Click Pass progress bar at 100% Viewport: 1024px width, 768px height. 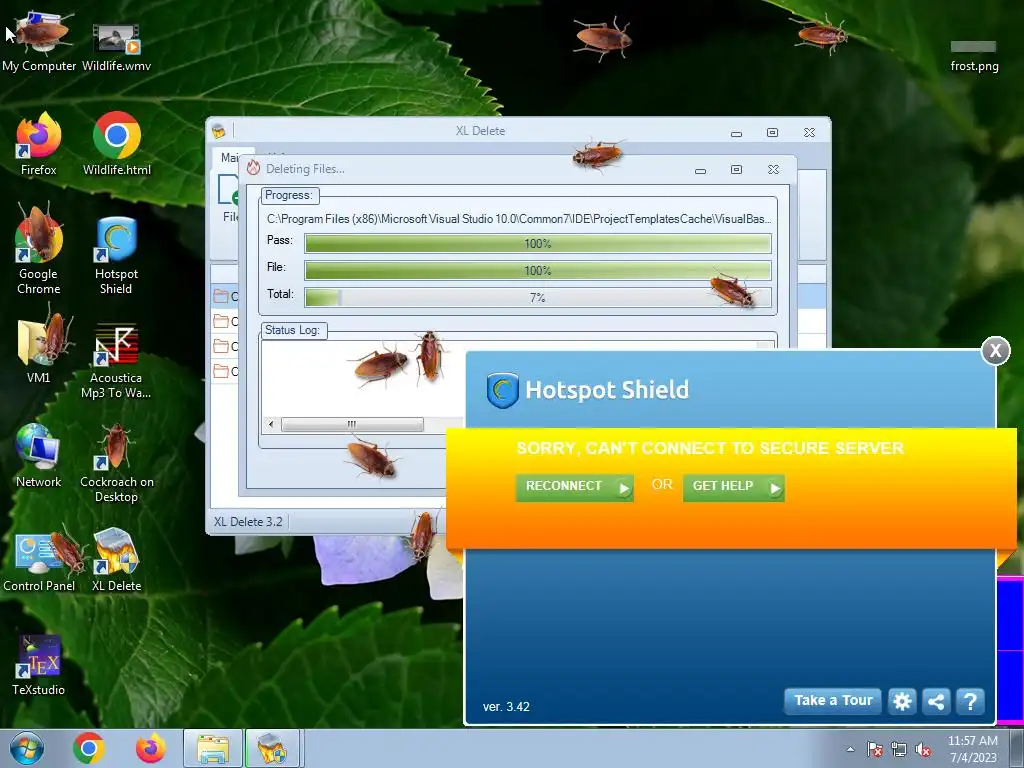[x=537, y=244]
